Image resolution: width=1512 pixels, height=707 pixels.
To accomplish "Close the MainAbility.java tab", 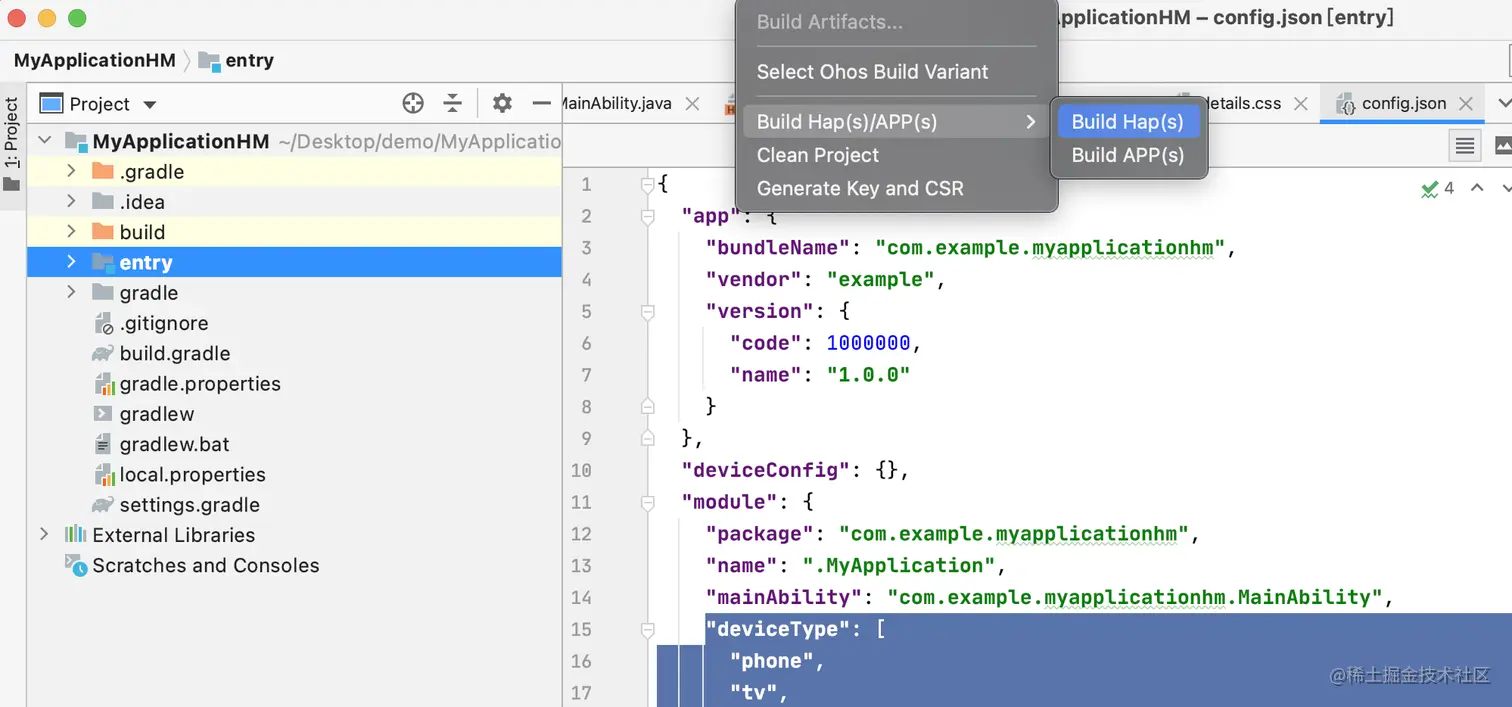I will [692, 103].
